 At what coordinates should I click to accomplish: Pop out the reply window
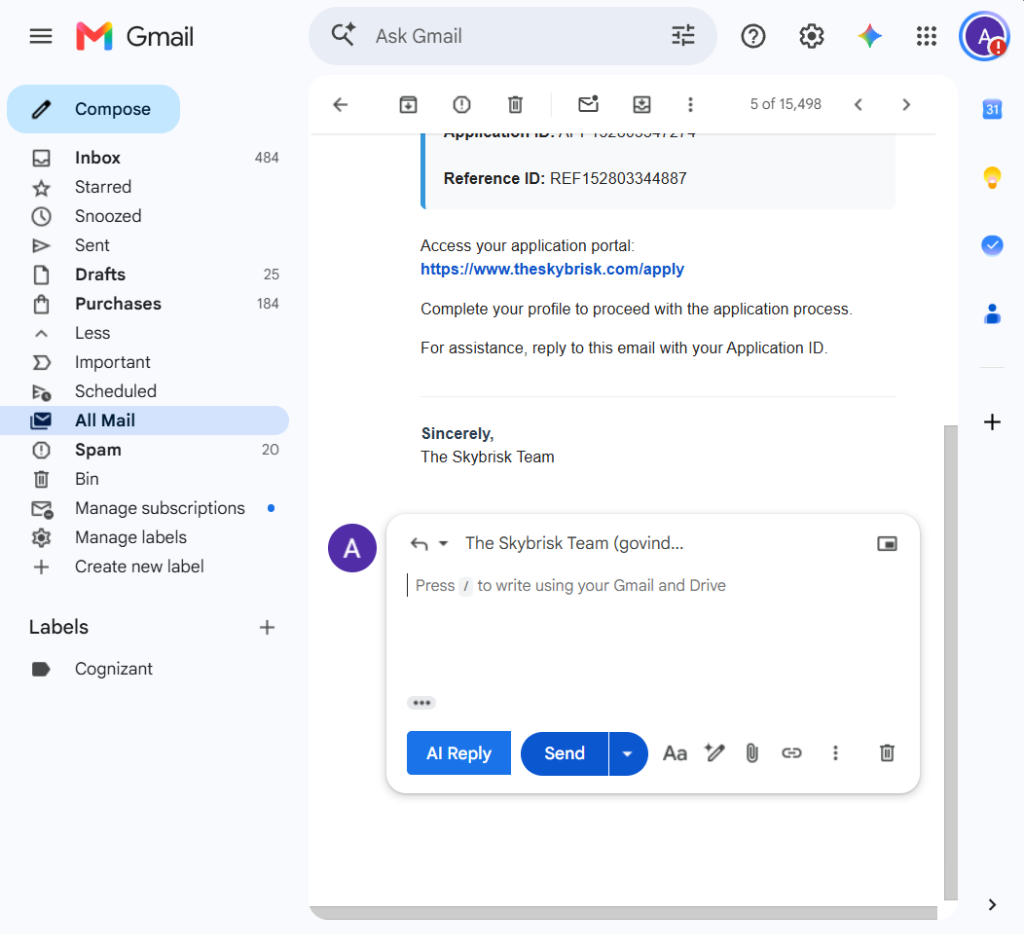(x=886, y=543)
